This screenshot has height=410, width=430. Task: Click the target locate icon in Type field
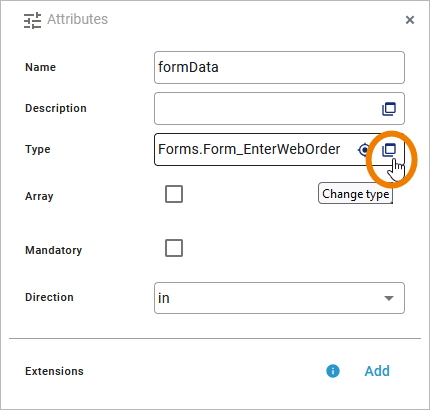(x=364, y=150)
